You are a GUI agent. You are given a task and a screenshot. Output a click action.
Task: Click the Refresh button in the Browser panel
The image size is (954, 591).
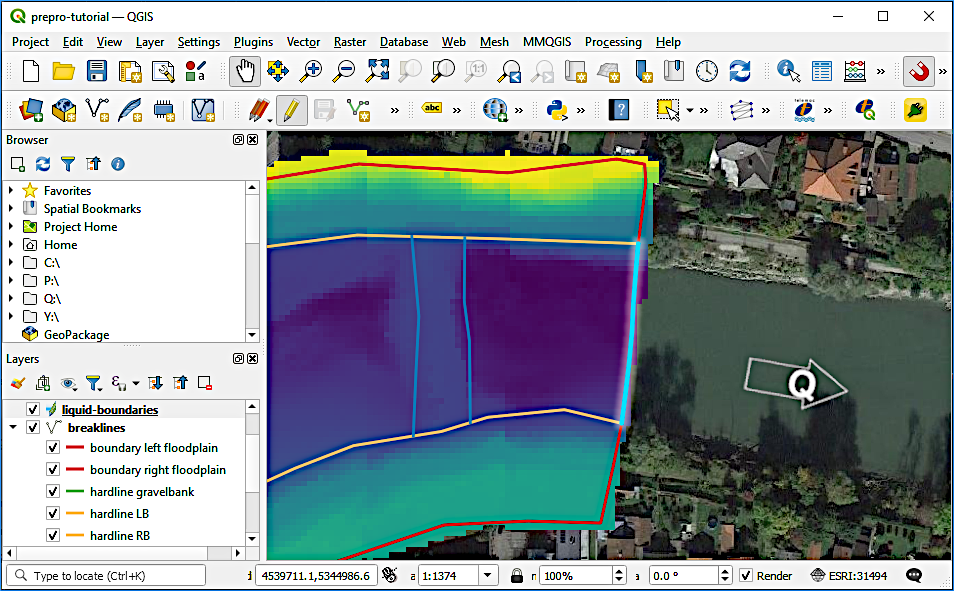(40, 163)
